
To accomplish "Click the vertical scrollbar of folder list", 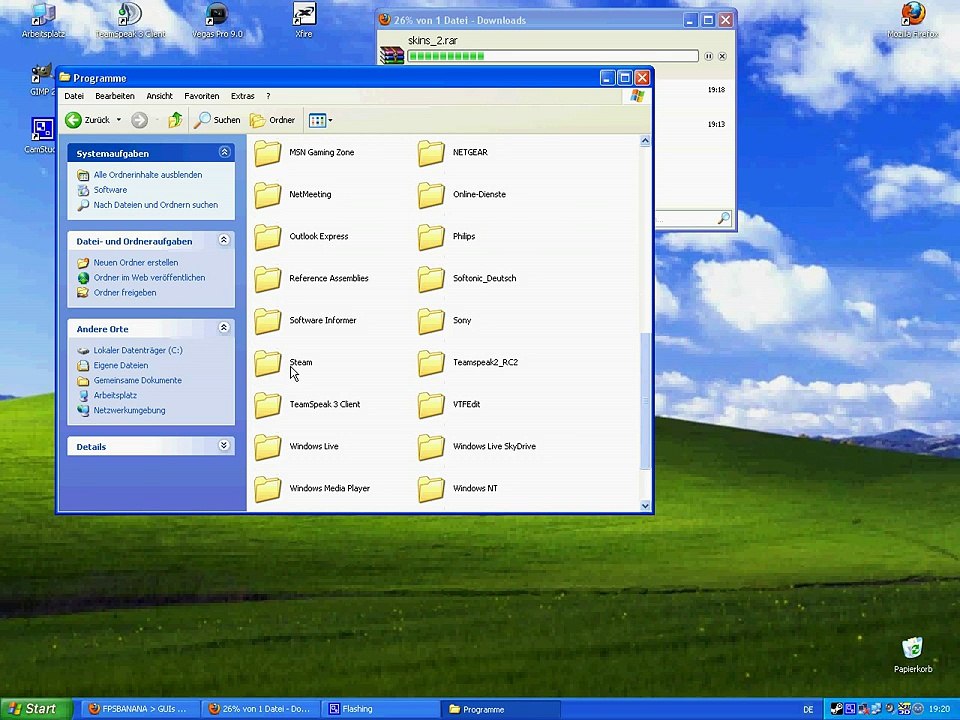I will 645,400.
